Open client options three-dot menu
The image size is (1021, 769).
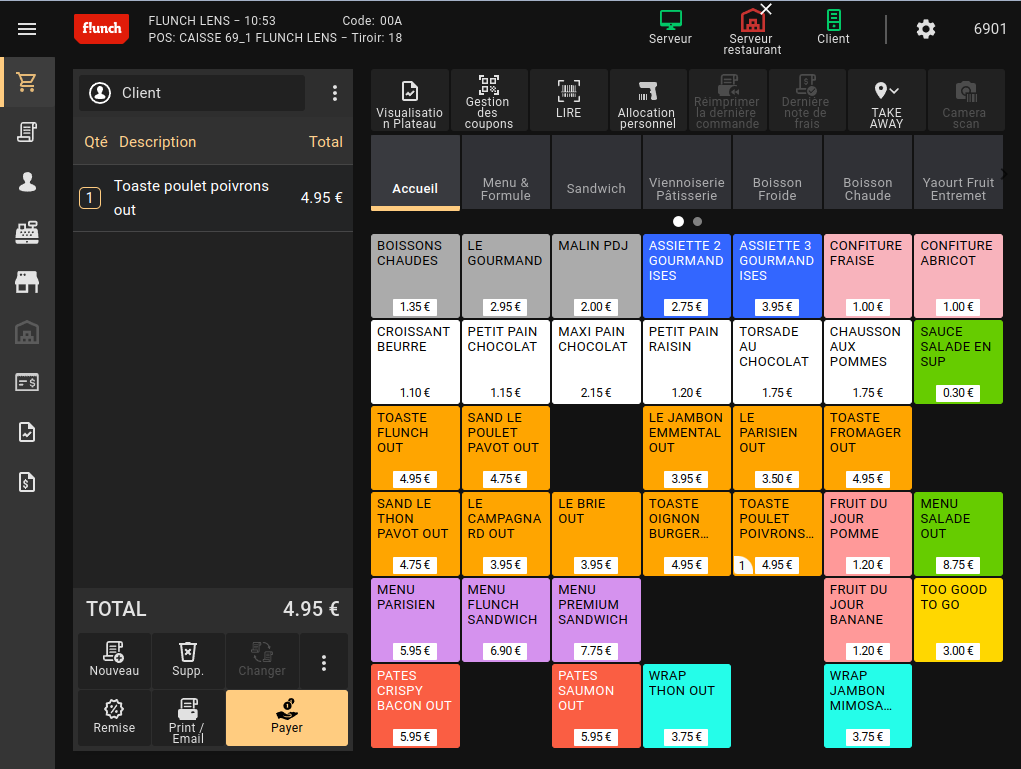(x=335, y=93)
